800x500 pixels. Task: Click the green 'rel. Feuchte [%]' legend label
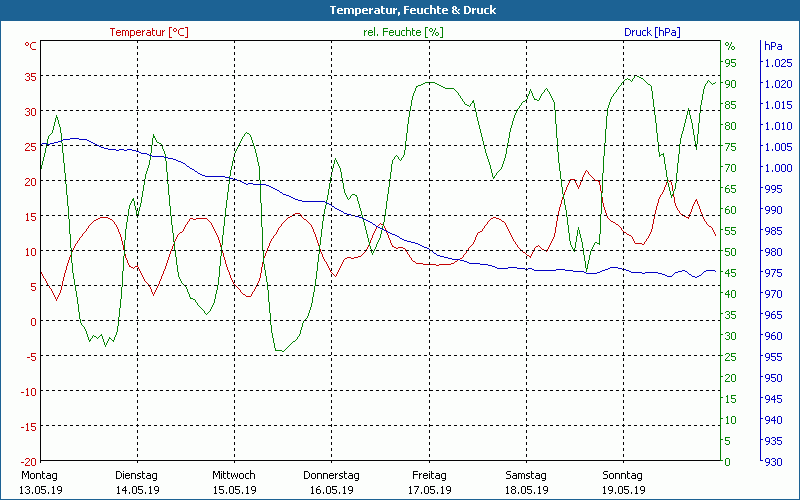(x=403, y=32)
